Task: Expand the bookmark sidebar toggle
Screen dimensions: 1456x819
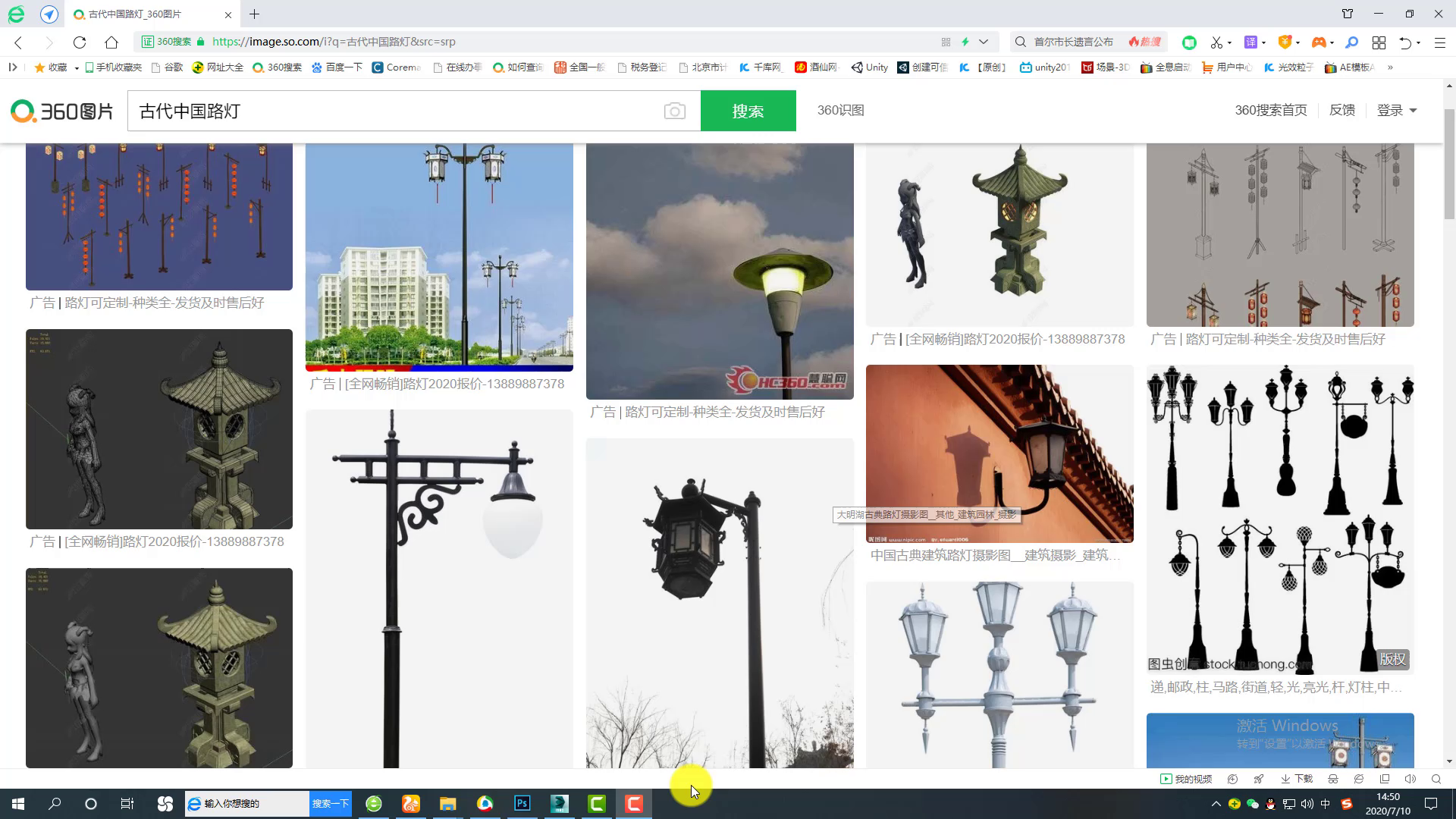Action: pyautogui.click(x=13, y=67)
